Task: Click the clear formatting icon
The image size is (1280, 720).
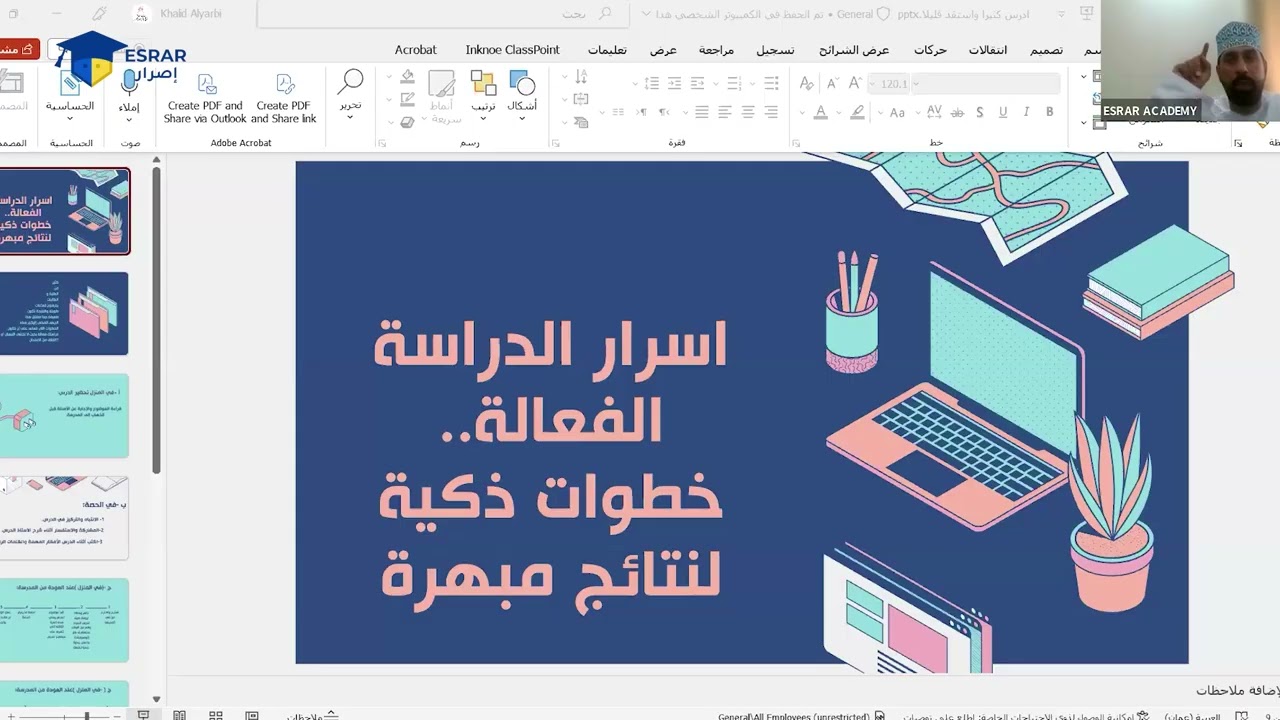Action: click(x=807, y=84)
